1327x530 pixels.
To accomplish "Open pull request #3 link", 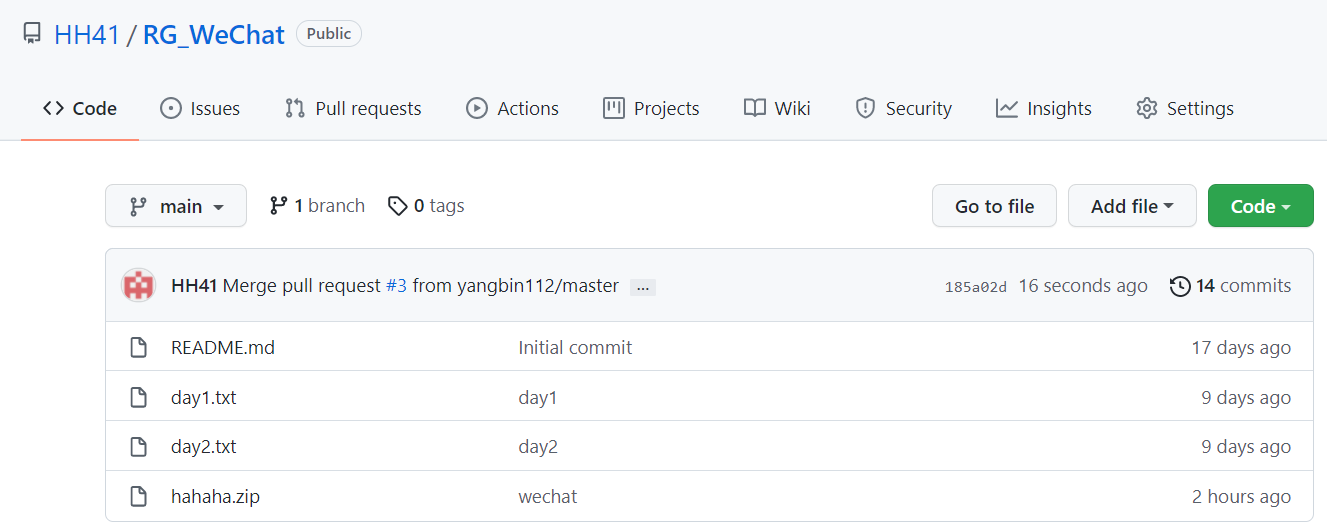I will click(396, 286).
